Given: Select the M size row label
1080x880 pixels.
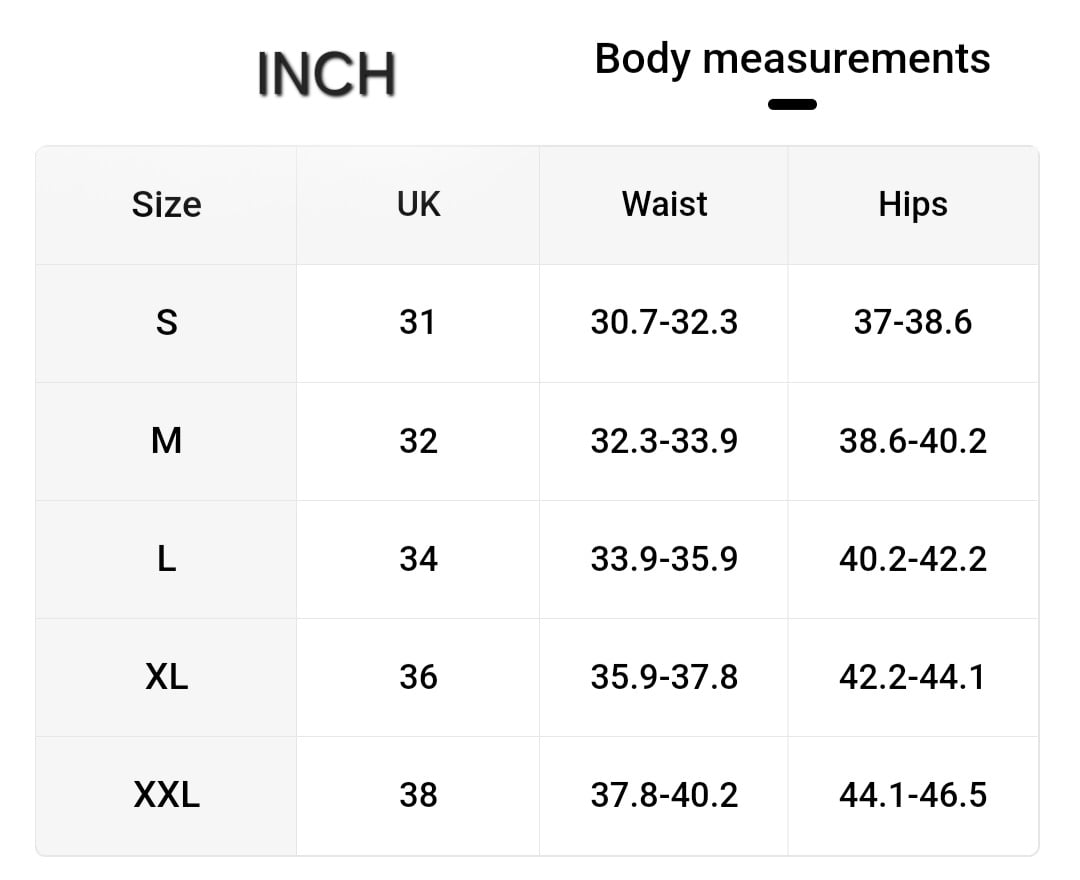Looking at the screenshot, I should coord(166,441).
